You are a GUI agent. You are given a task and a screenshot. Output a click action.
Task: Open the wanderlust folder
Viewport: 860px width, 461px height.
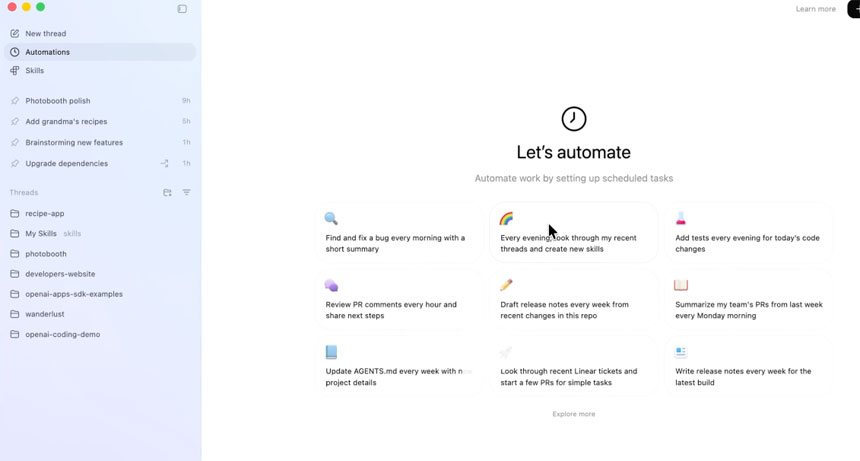pyautogui.click(x=45, y=314)
